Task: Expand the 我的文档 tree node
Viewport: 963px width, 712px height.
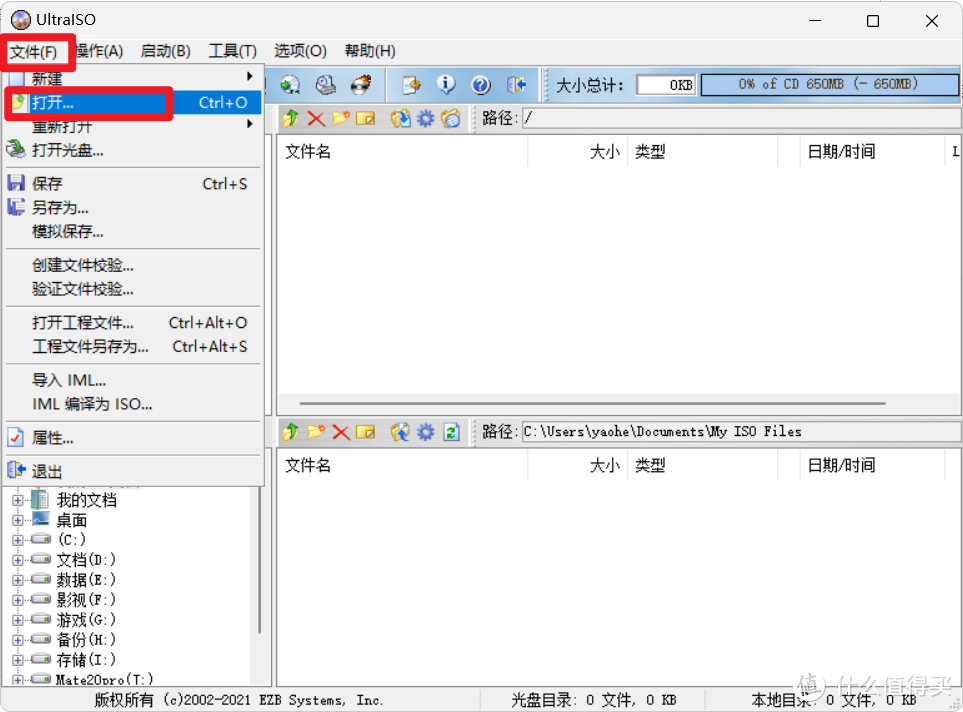Action: click(18, 500)
